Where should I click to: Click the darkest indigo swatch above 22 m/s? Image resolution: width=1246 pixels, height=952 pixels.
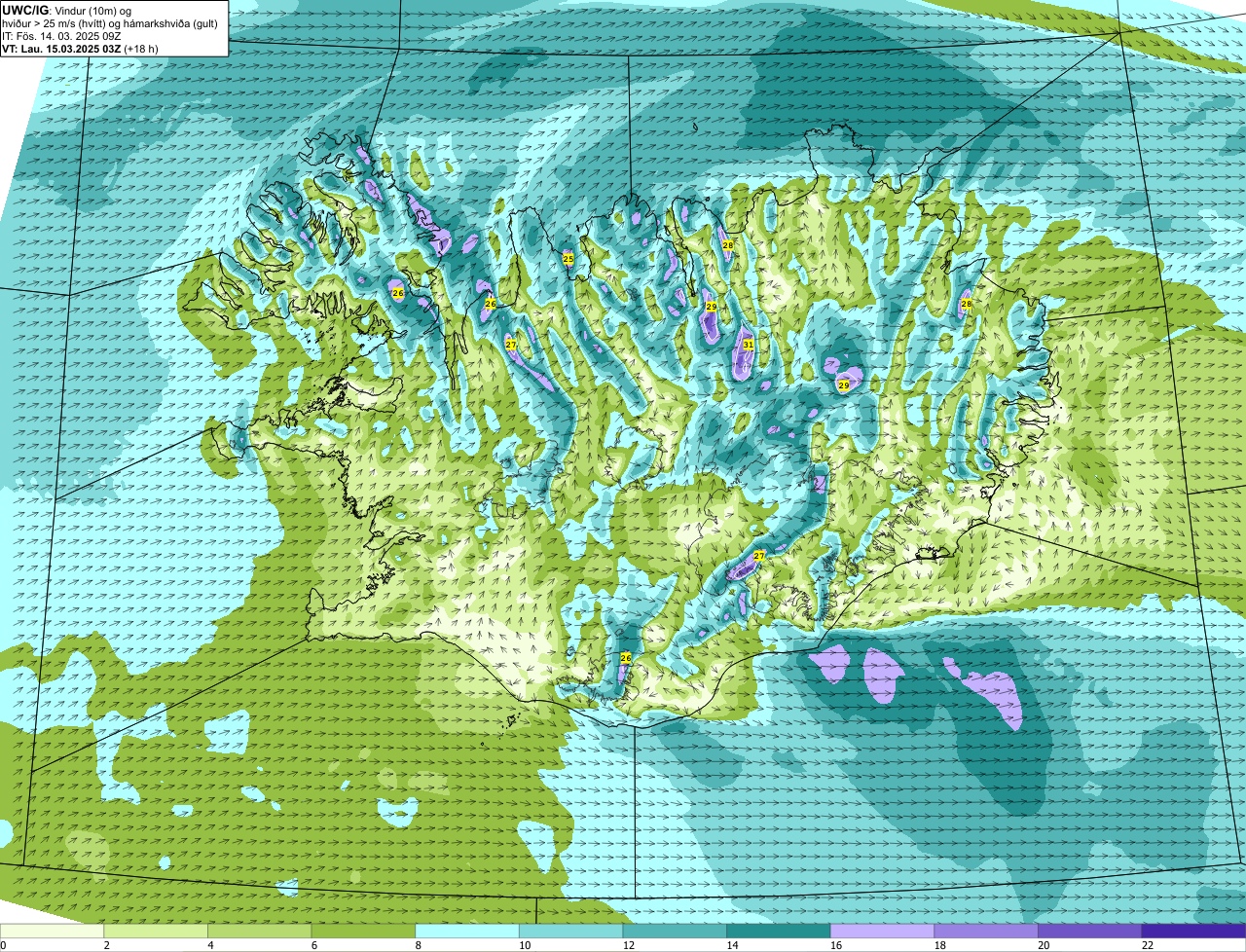coord(1194,931)
